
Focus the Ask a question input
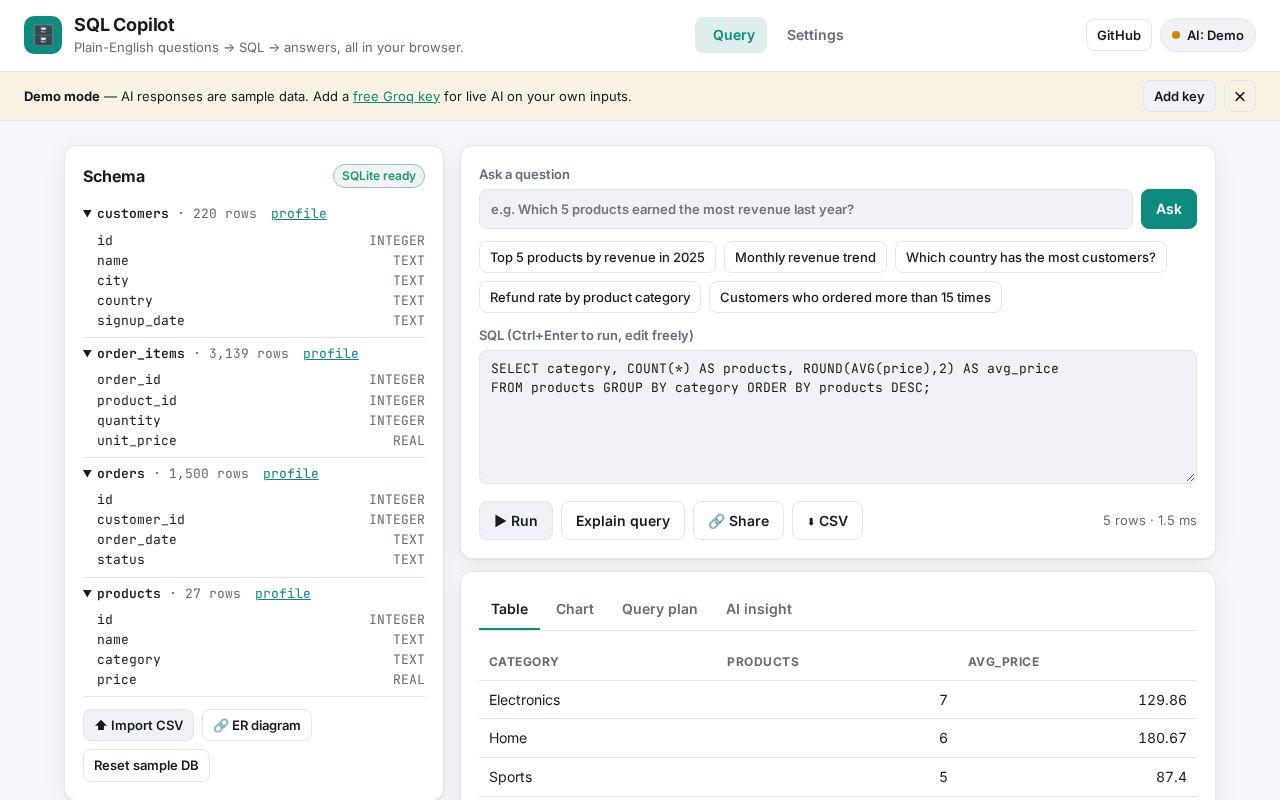tap(806, 209)
